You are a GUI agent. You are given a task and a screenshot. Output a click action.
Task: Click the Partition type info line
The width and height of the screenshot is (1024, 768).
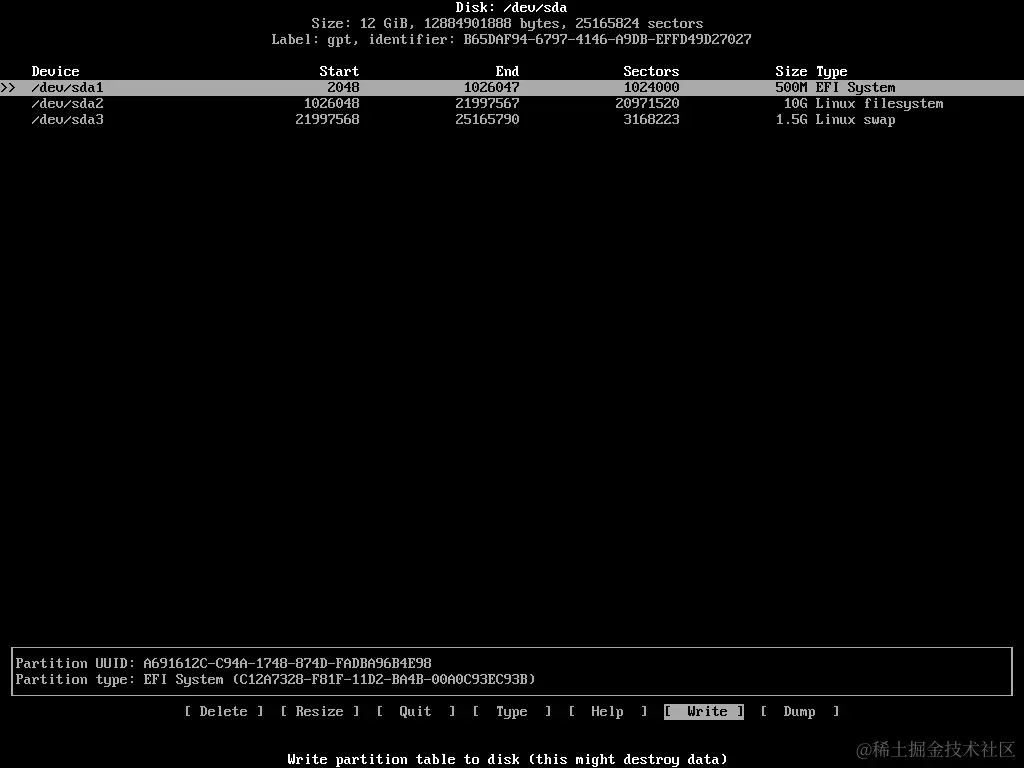click(x=276, y=679)
